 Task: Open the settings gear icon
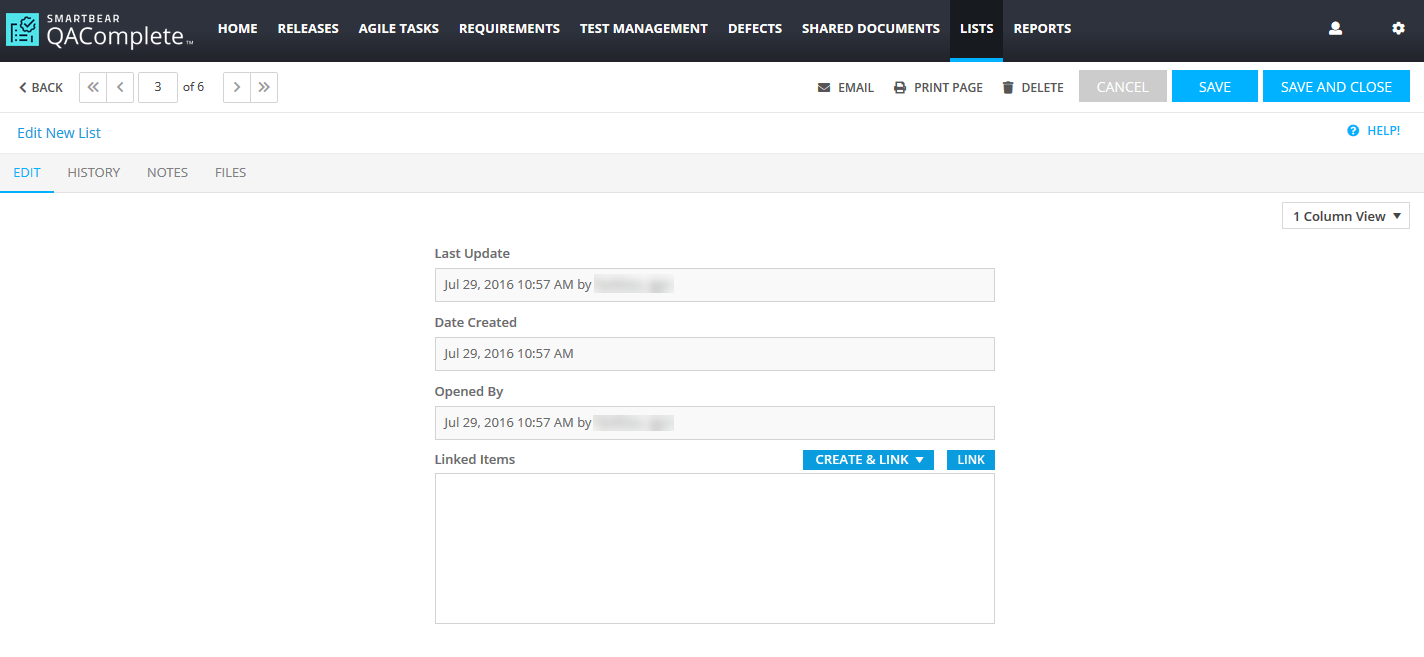[x=1398, y=29]
